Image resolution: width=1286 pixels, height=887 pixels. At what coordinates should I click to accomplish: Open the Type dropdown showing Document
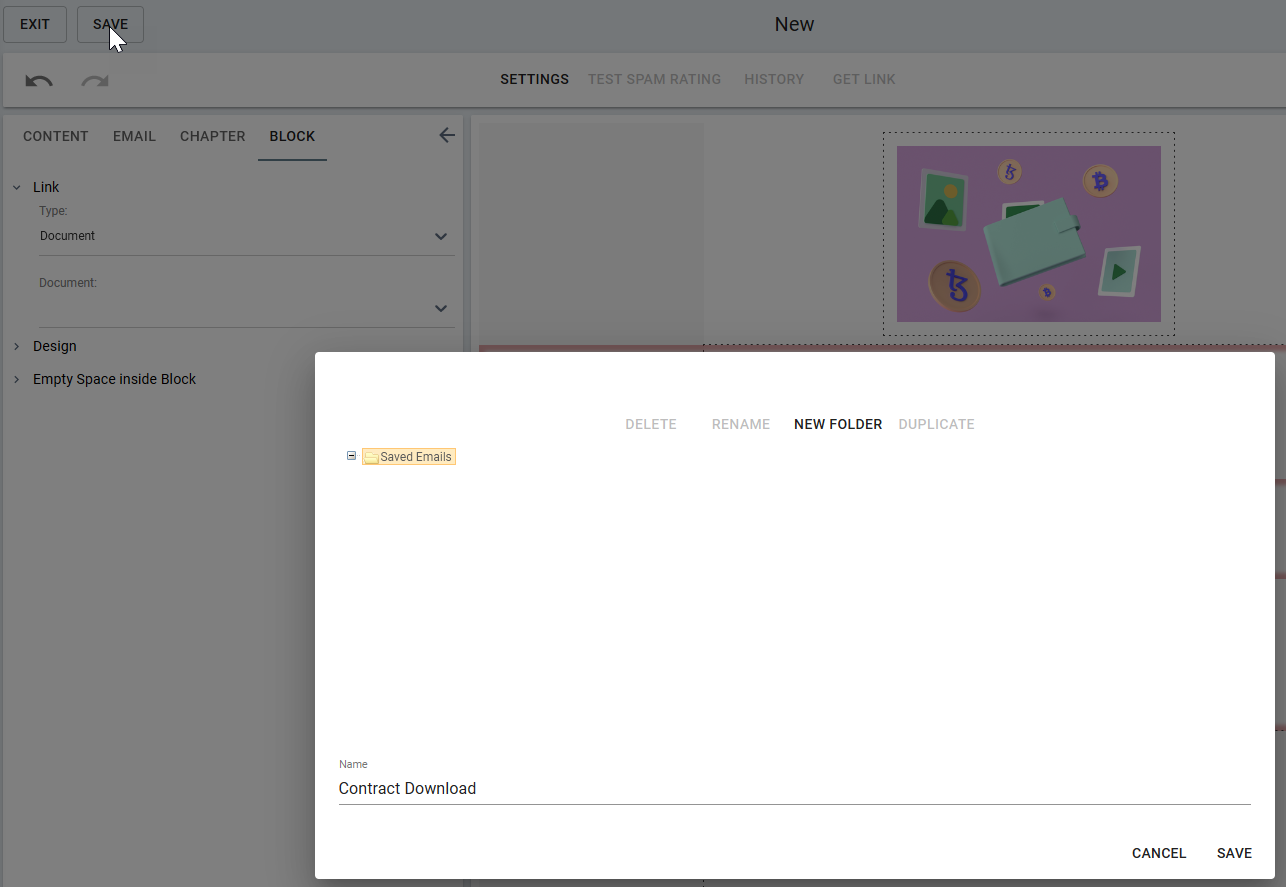tap(246, 237)
